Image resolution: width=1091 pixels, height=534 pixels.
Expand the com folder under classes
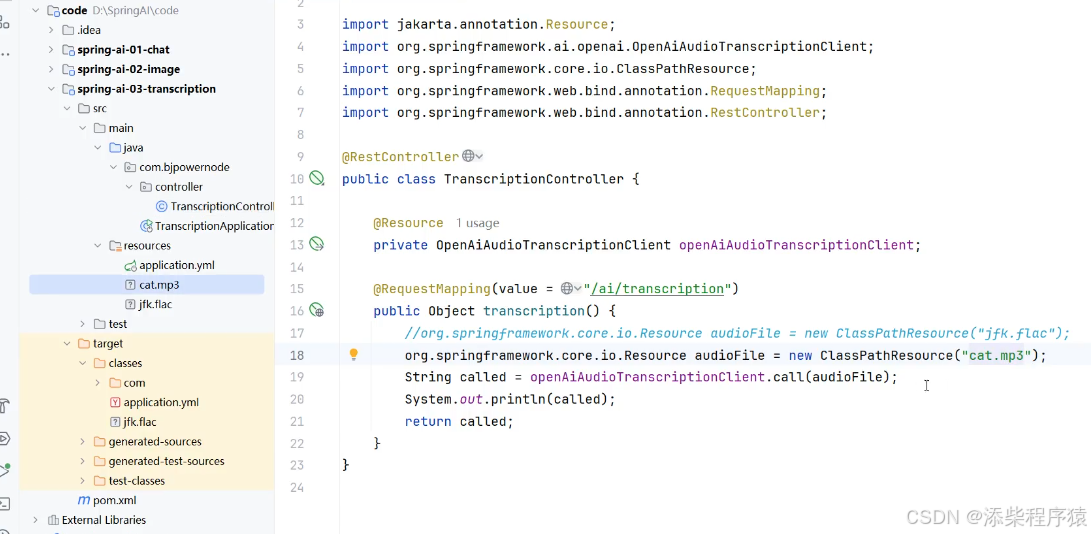97,383
